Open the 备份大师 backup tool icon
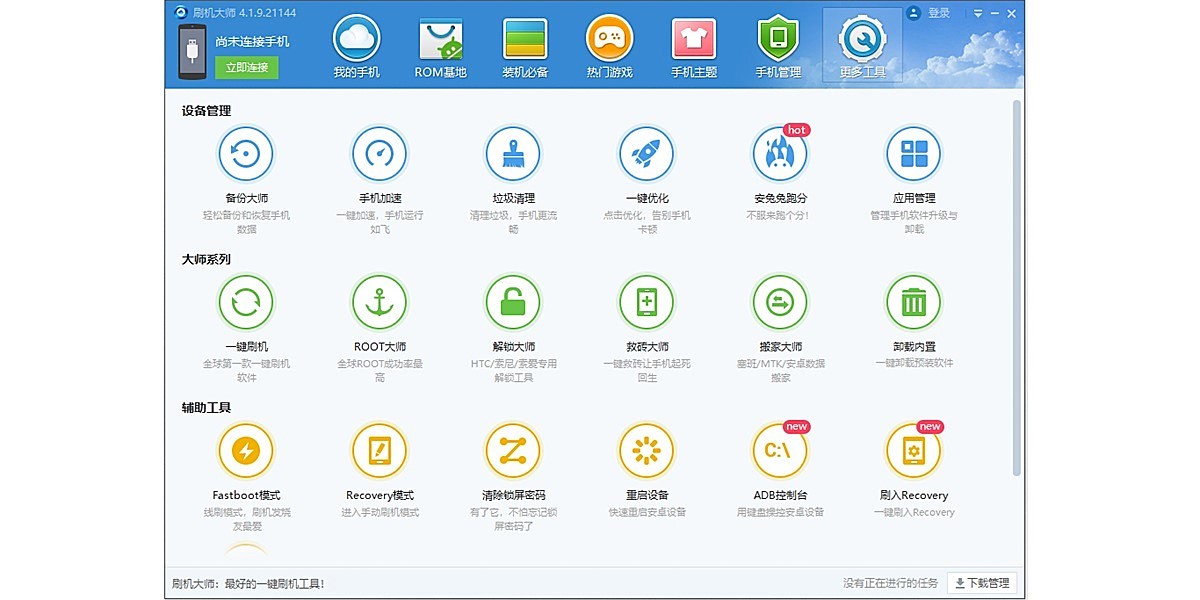Viewport: 1200px width, 600px height. pos(246,154)
